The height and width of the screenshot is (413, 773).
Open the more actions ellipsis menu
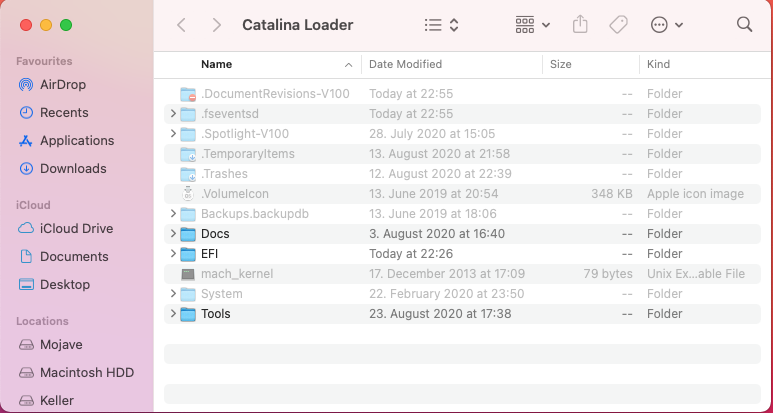pos(666,25)
